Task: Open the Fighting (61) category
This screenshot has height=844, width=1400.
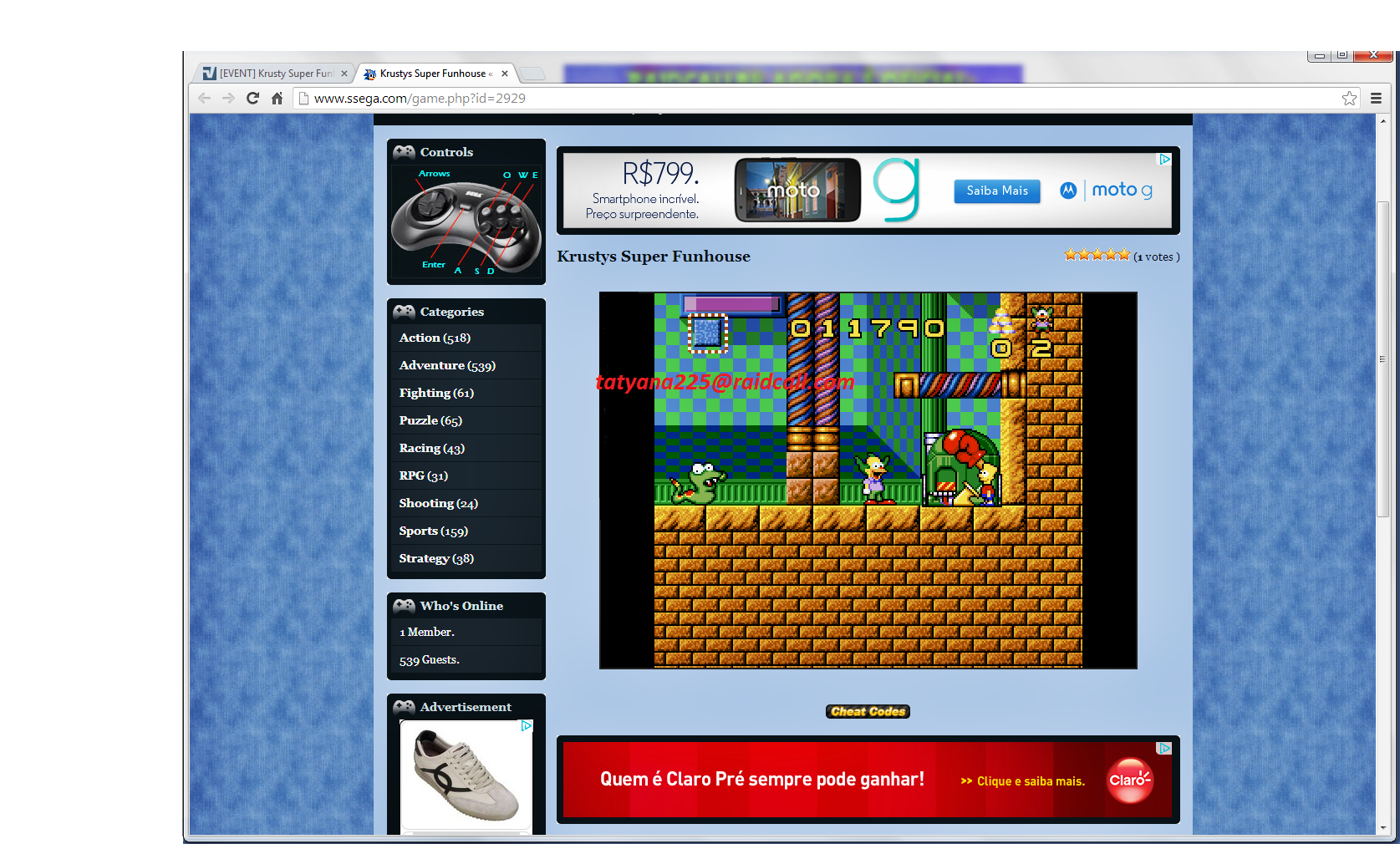Action: (466, 393)
